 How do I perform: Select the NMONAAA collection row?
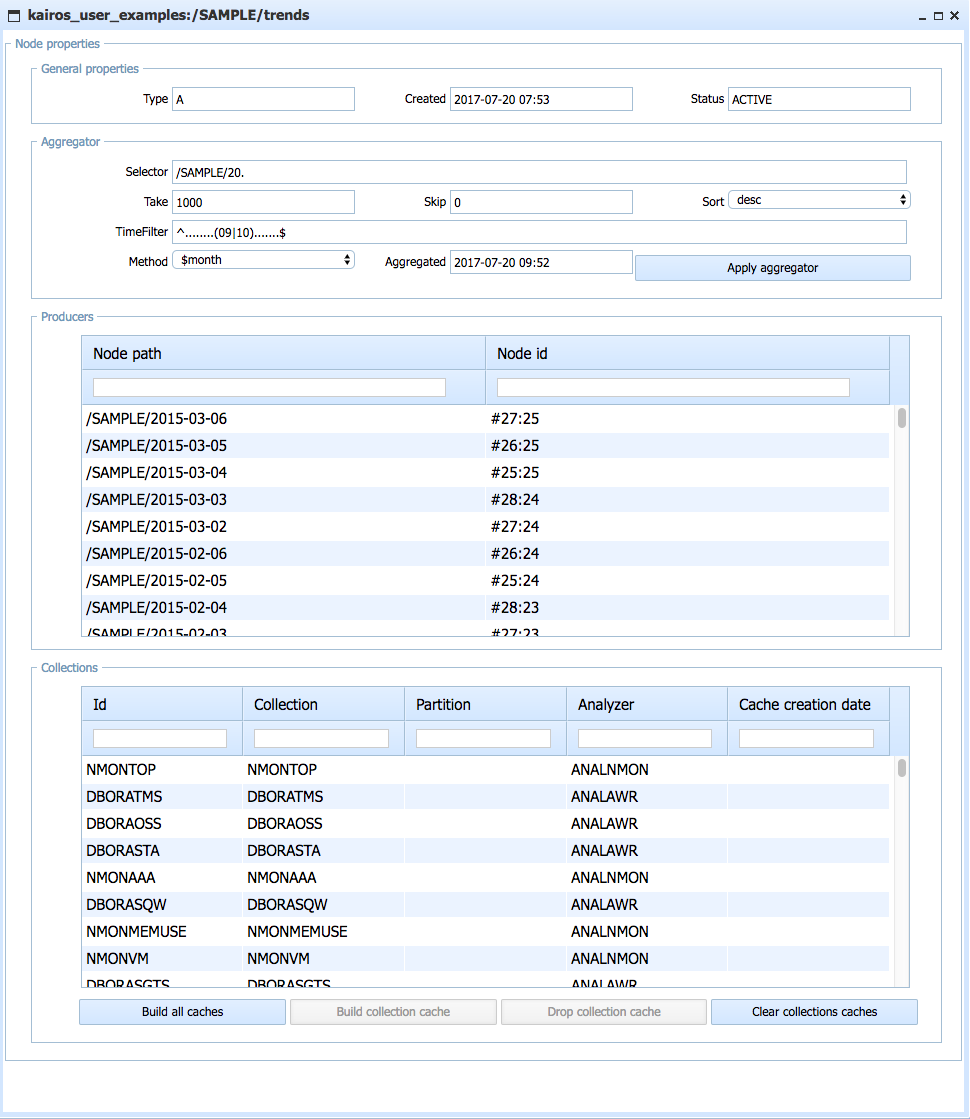tap(485, 878)
